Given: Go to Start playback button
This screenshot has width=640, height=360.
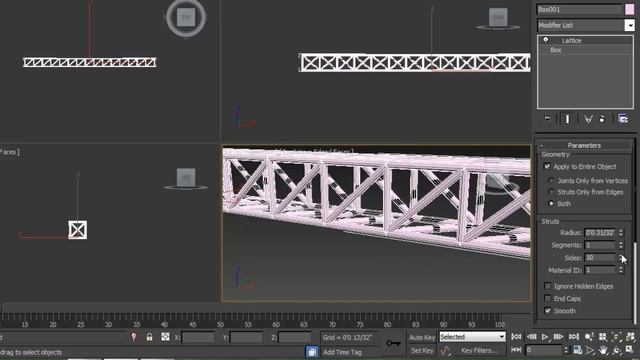Looking at the screenshot, I should point(516,337).
